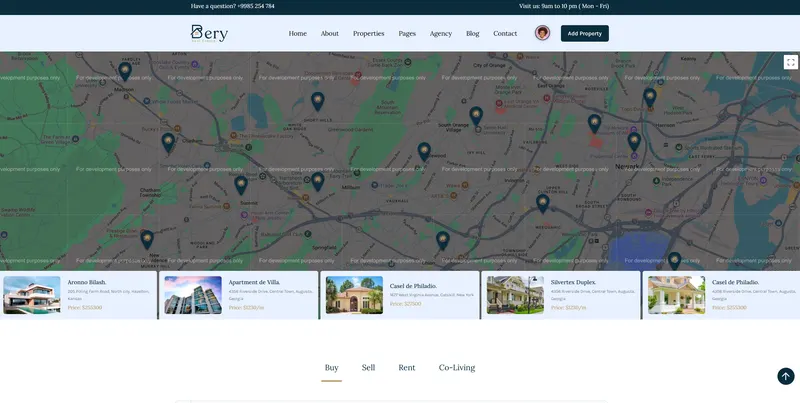Open the About page

(330, 34)
